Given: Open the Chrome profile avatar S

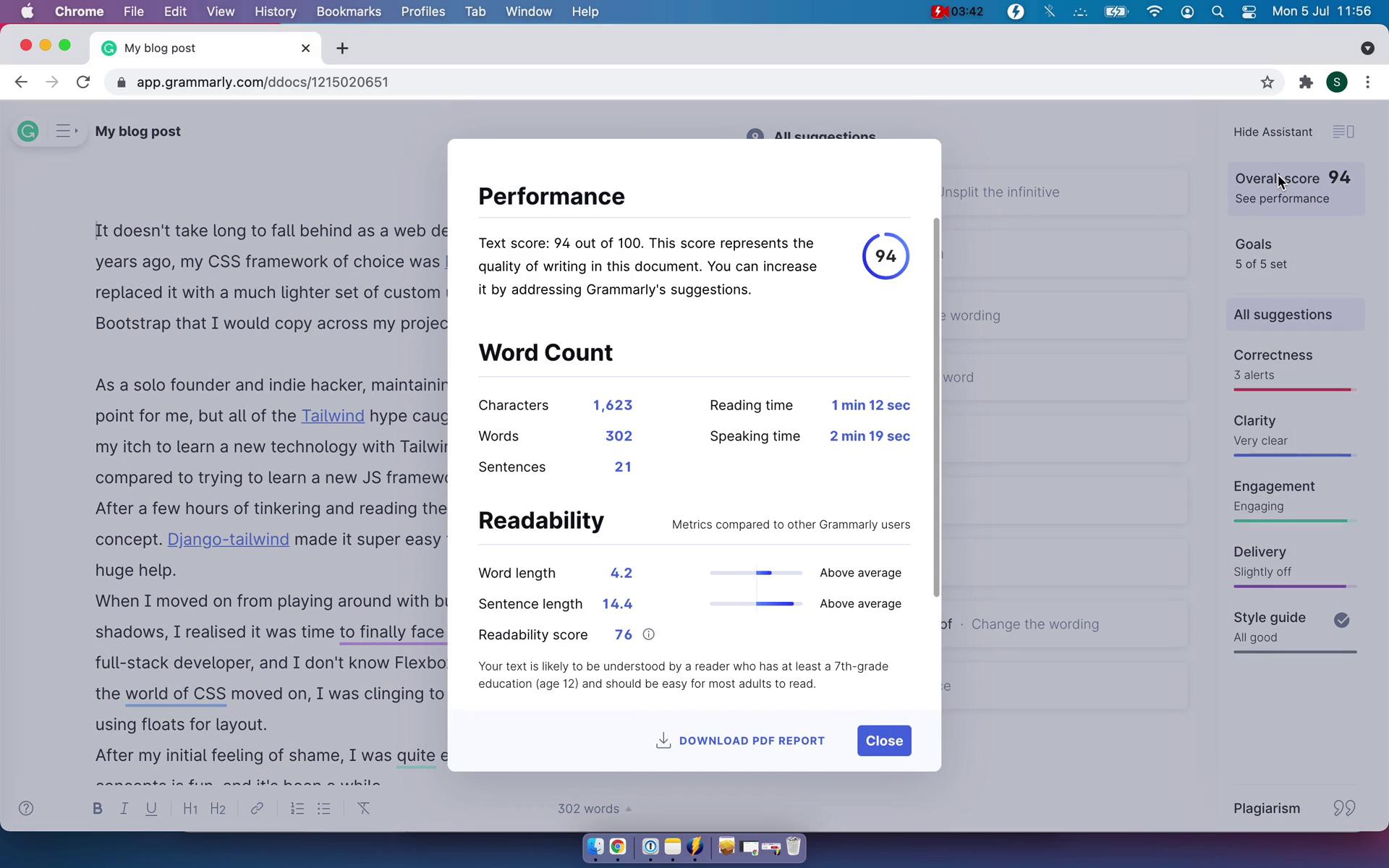Looking at the screenshot, I should (1337, 82).
